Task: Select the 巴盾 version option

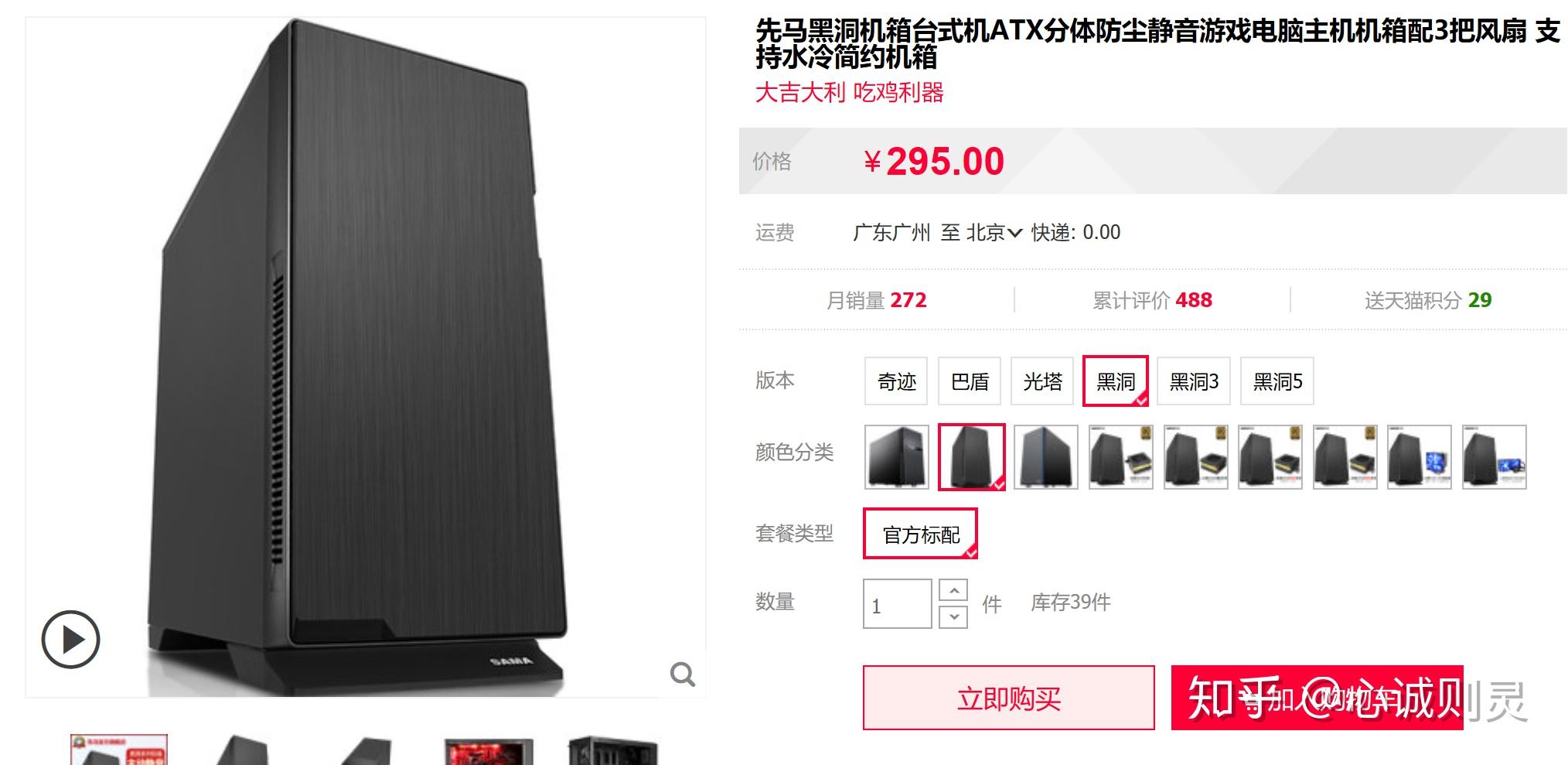Action: click(x=970, y=381)
